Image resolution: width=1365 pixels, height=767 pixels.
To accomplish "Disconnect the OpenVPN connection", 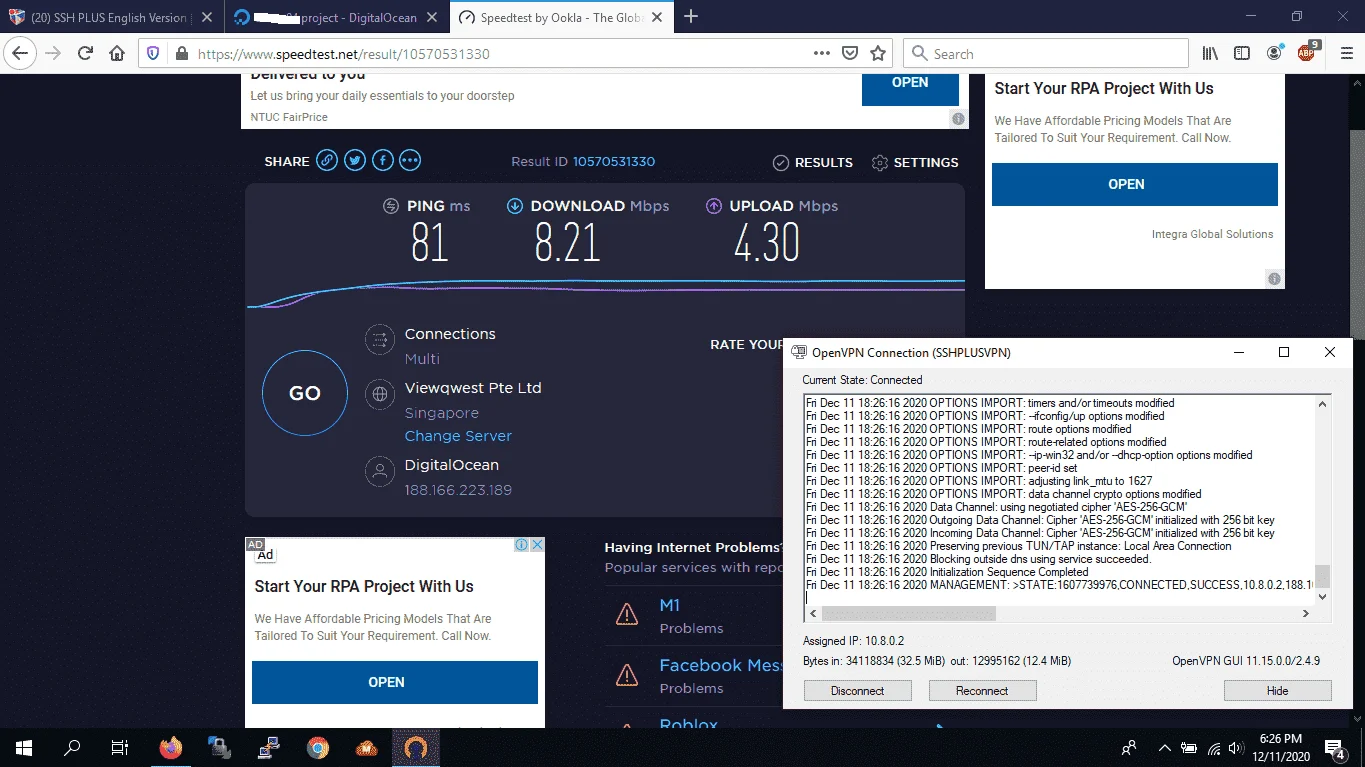I will [x=858, y=690].
